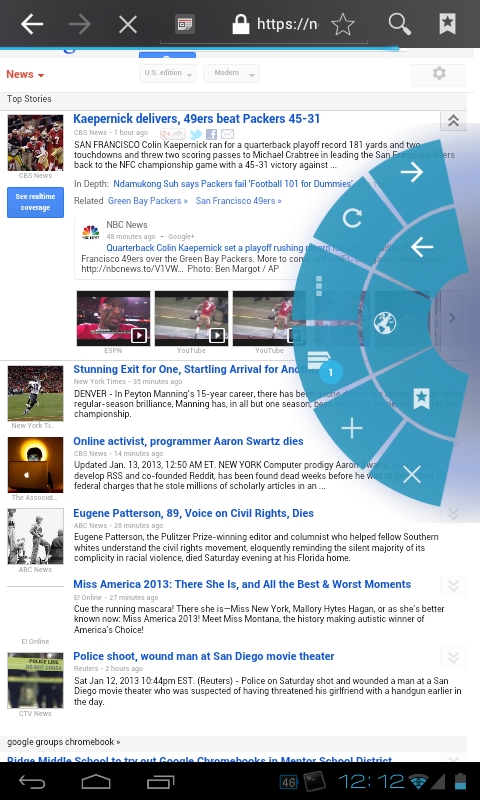Play the ESPN video thumbnail
Screen dimensions: 480x800
coord(113,318)
